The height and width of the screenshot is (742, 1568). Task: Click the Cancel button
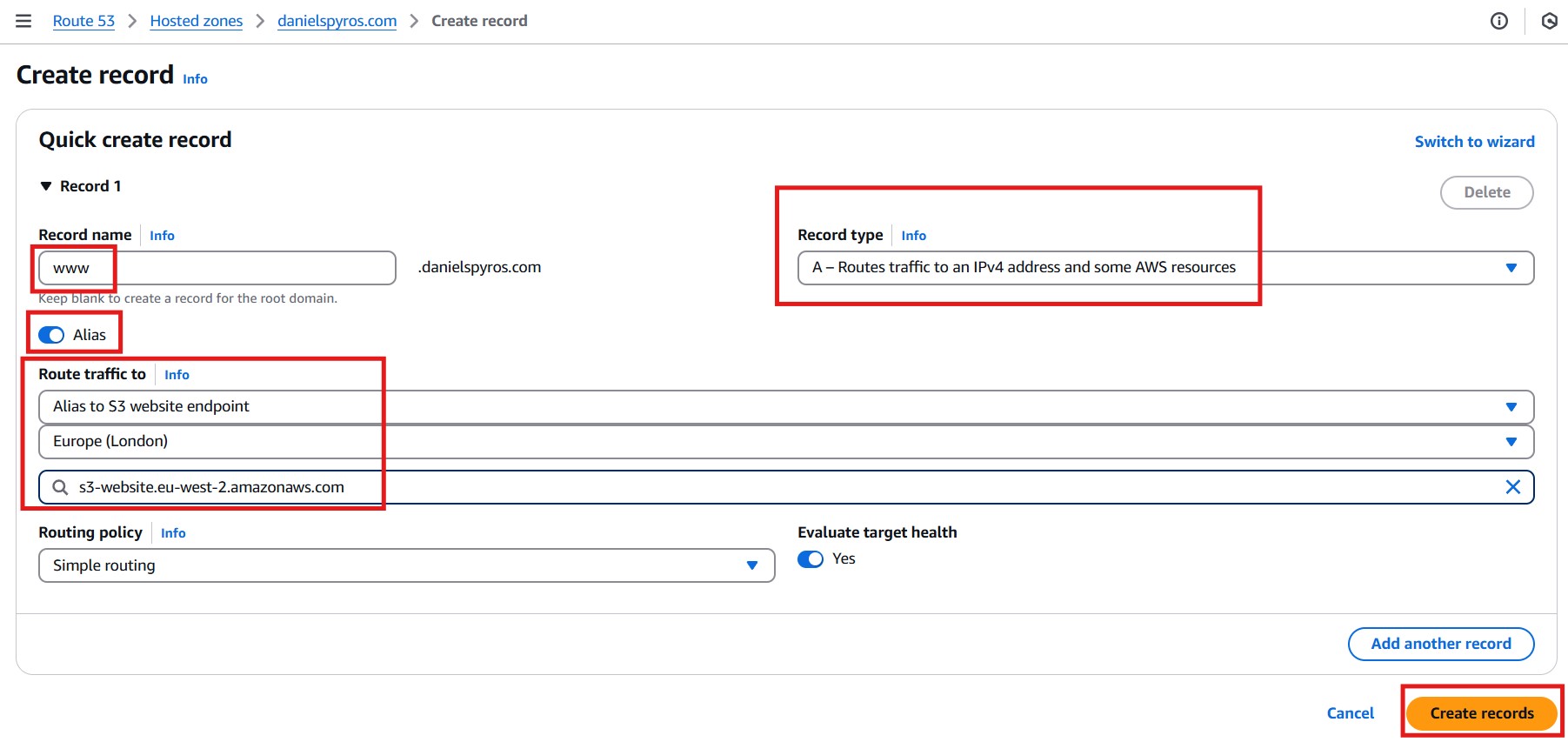pyautogui.click(x=1350, y=713)
